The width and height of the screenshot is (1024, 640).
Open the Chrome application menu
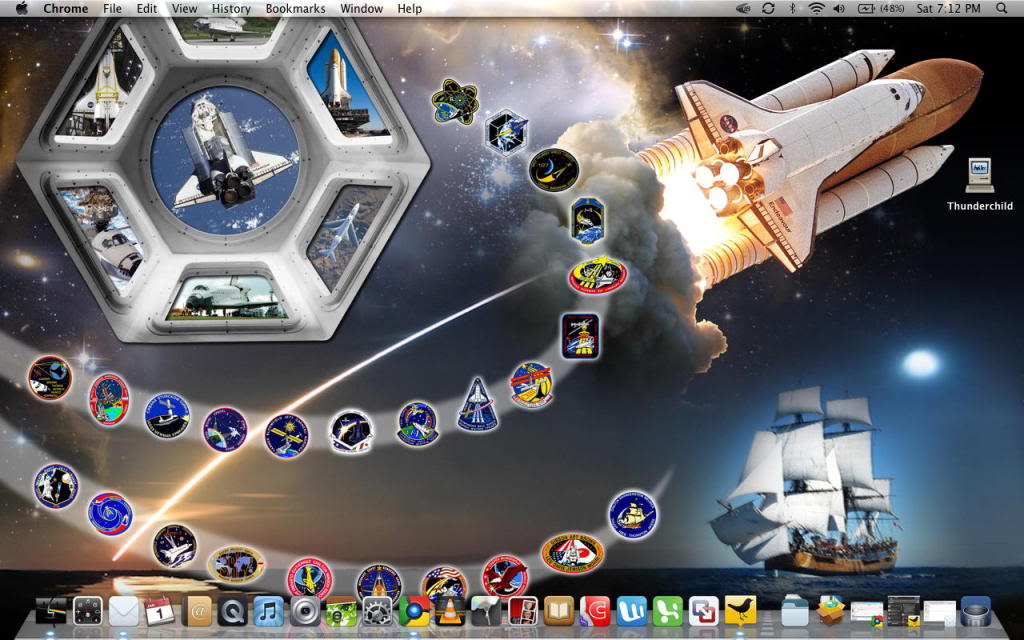[65, 8]
